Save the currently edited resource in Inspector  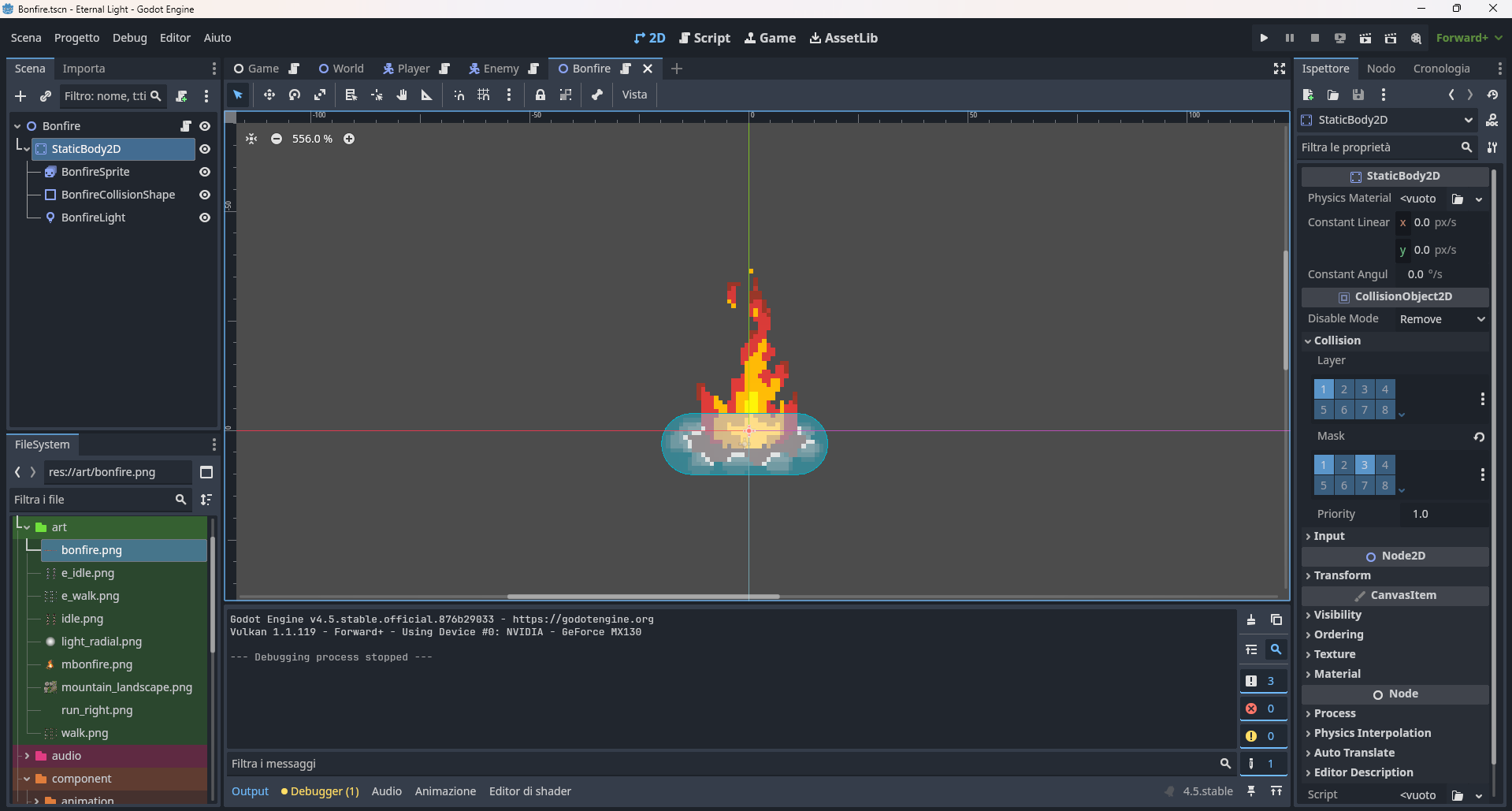pos(1358,95)
